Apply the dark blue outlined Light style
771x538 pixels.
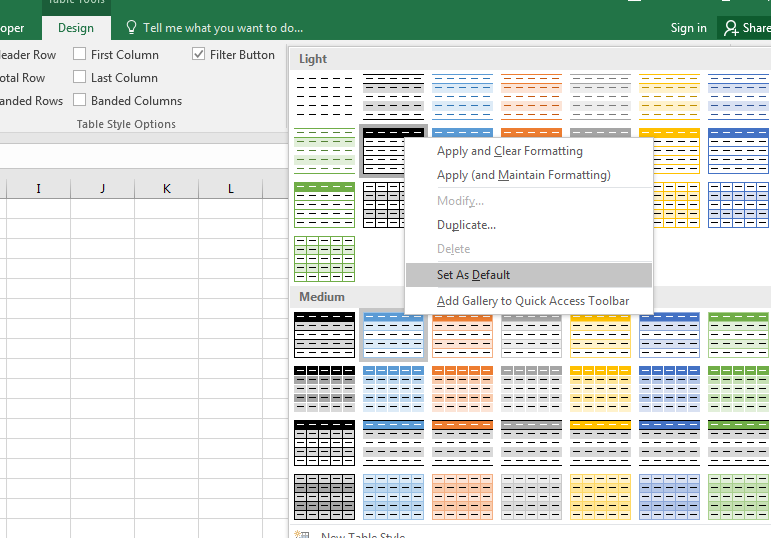point(738,151)
